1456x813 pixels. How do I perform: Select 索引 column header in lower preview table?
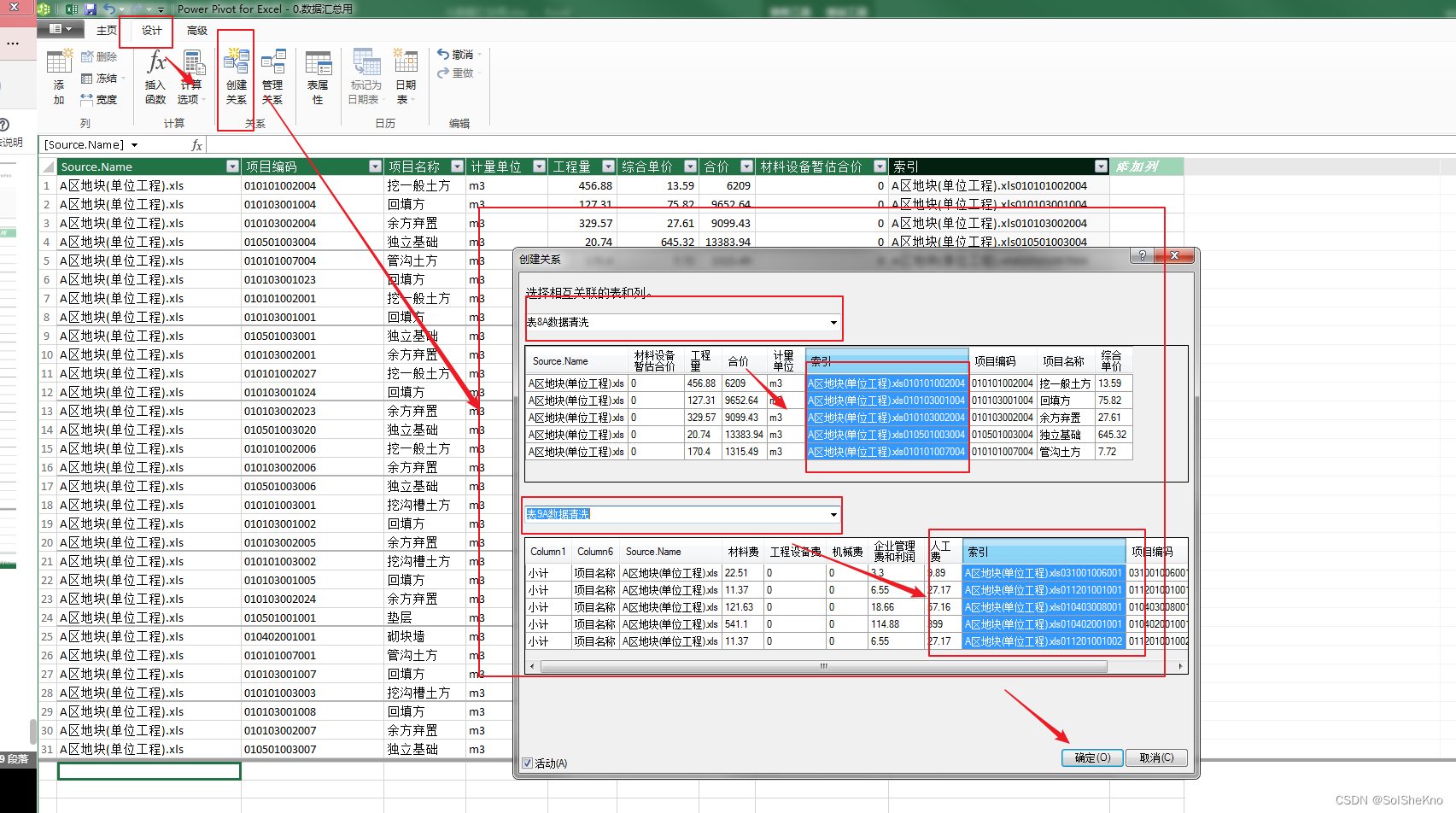[1044, 552]
